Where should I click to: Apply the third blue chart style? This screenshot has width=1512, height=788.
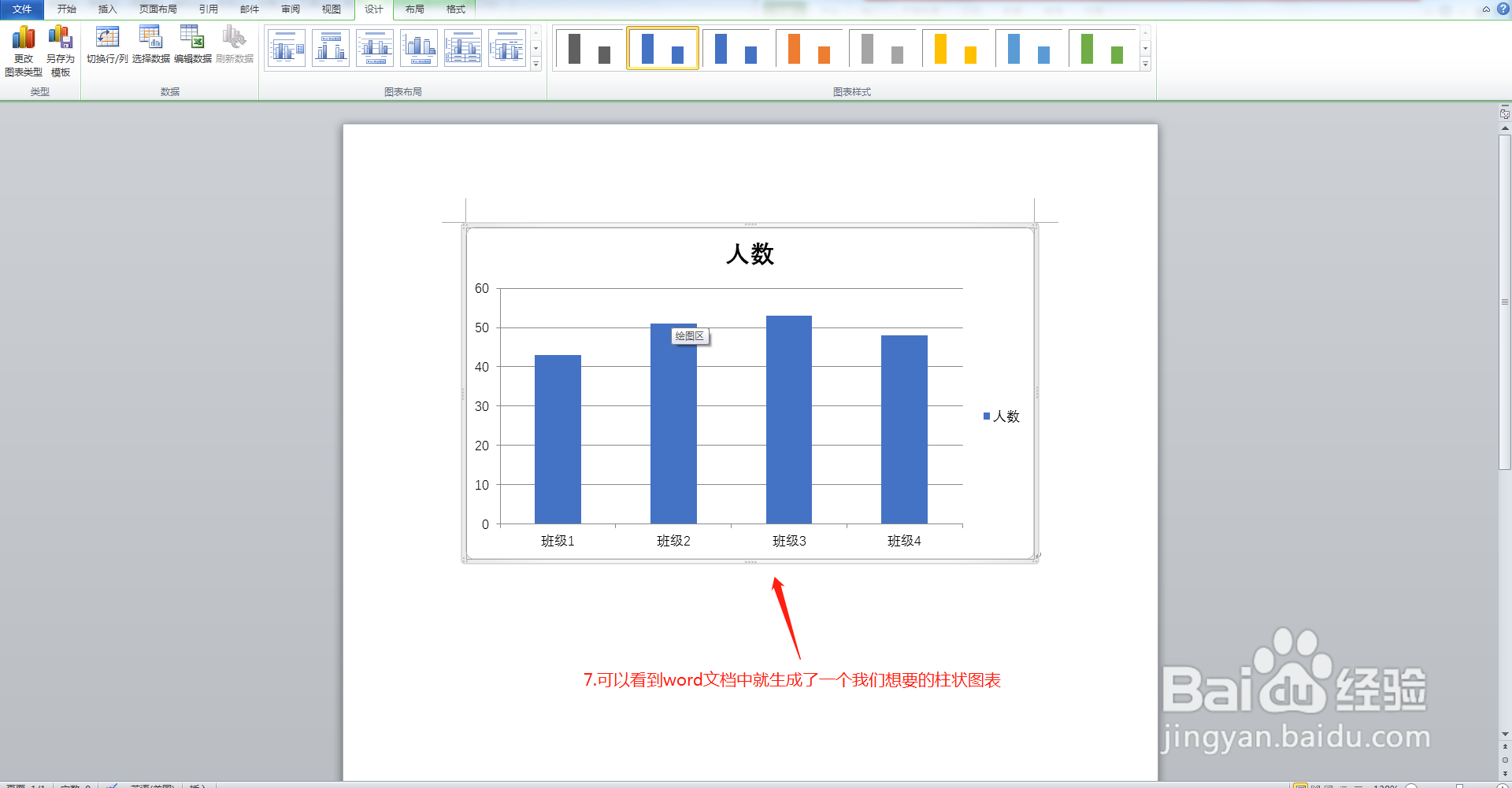(x=736, y=48)
